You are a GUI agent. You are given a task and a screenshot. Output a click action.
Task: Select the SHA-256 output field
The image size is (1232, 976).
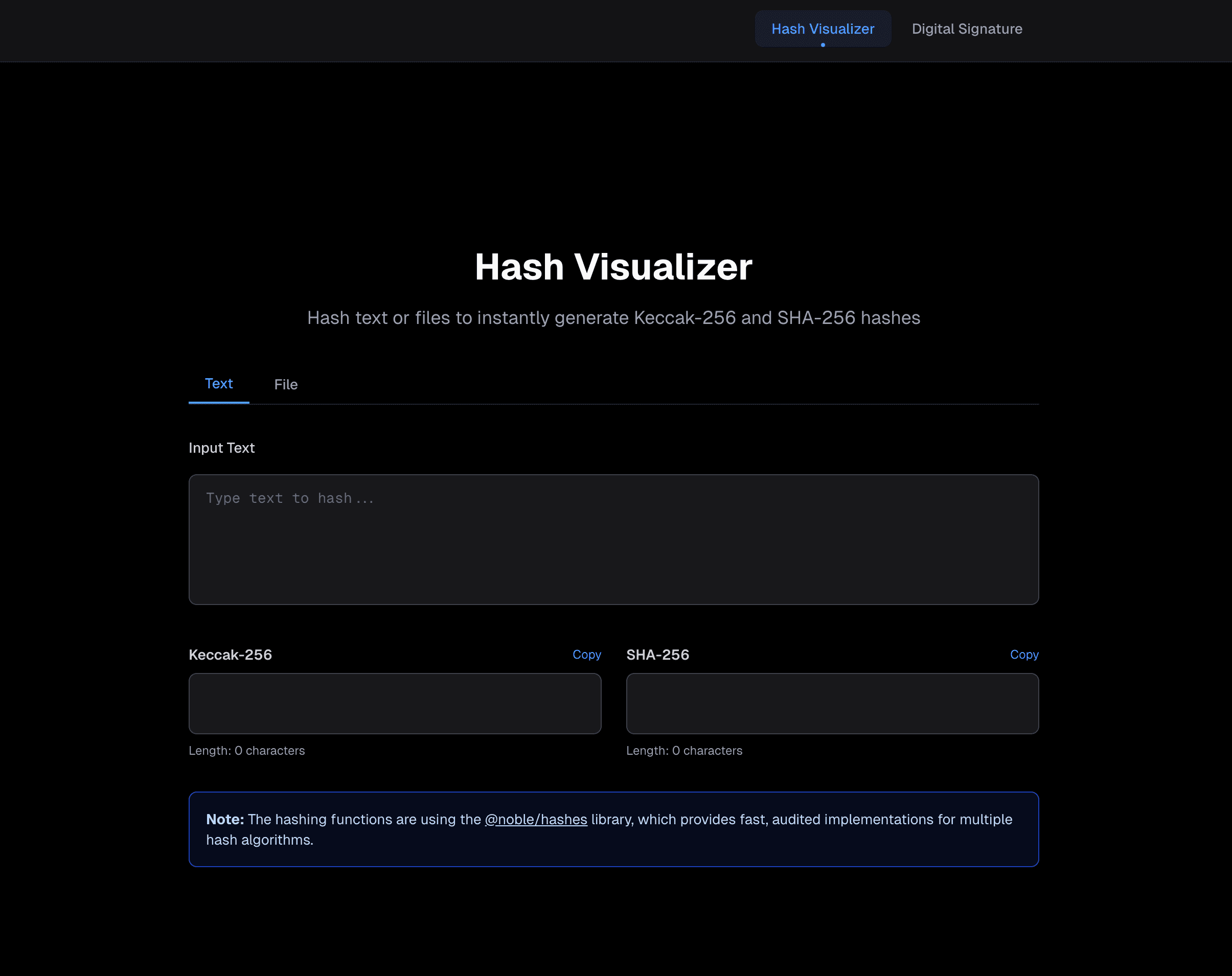(832, 703)
